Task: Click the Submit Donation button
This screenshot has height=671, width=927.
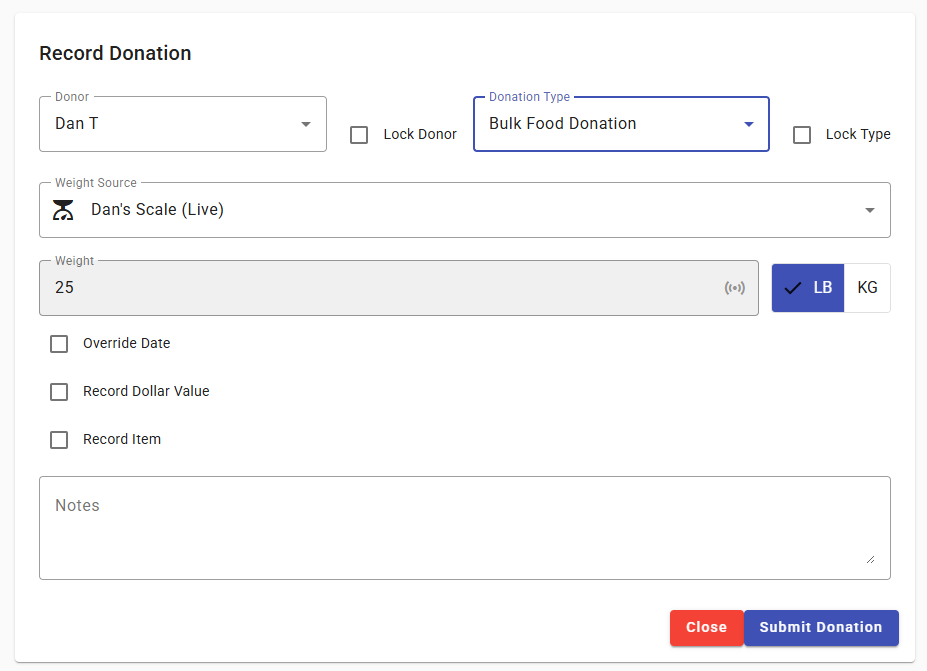Action: [820, 628]
